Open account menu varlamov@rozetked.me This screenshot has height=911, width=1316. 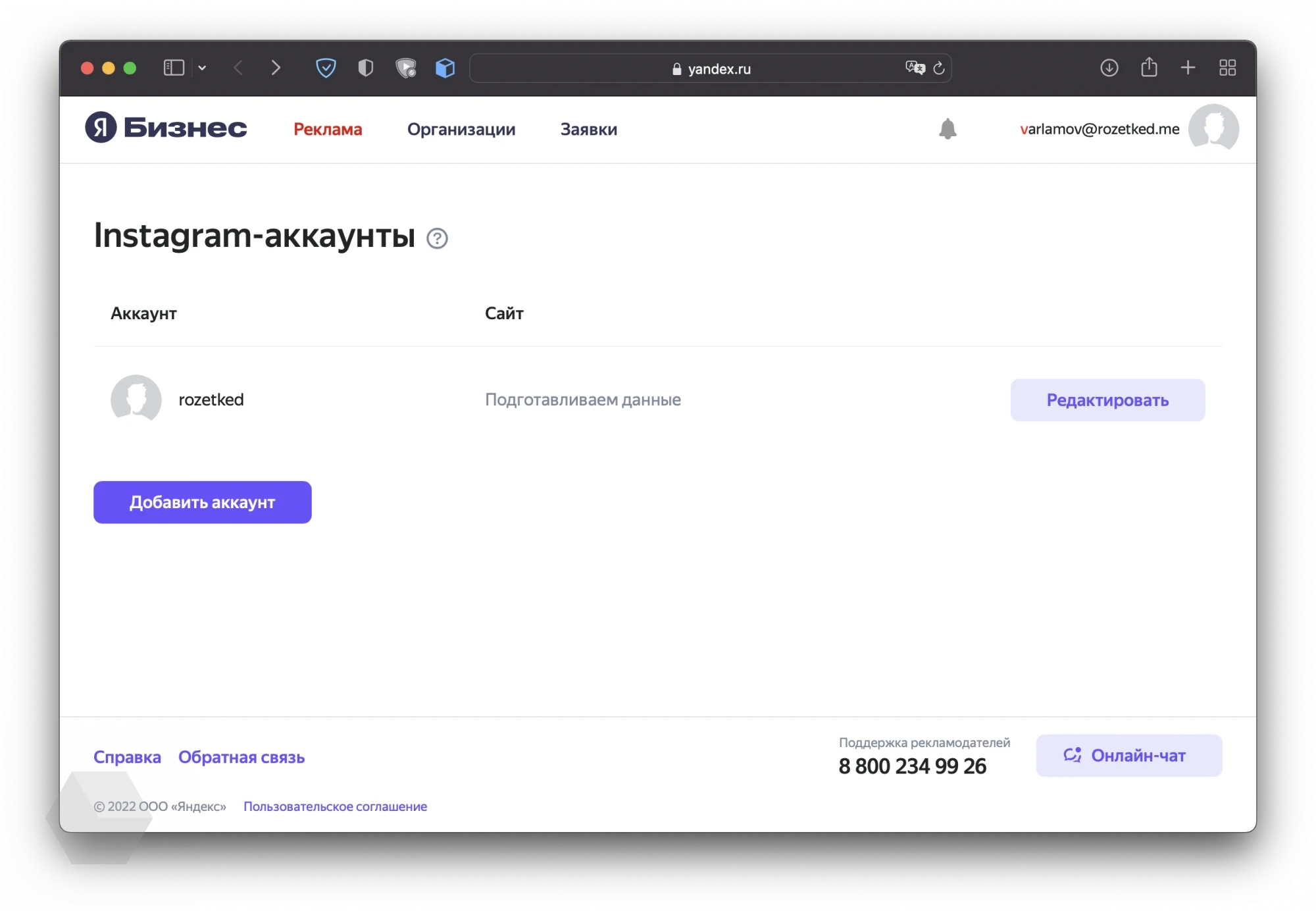coord(1100,129)
